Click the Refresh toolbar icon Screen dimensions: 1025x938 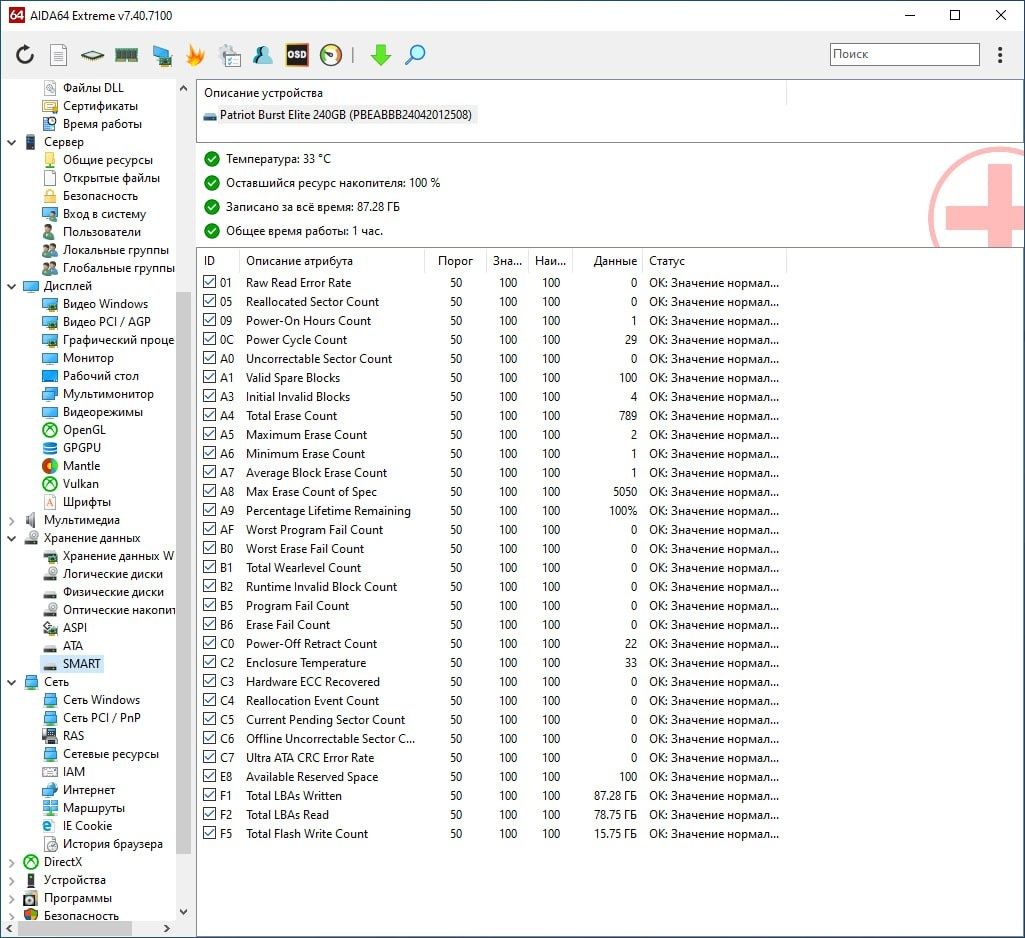pos(25,55)
